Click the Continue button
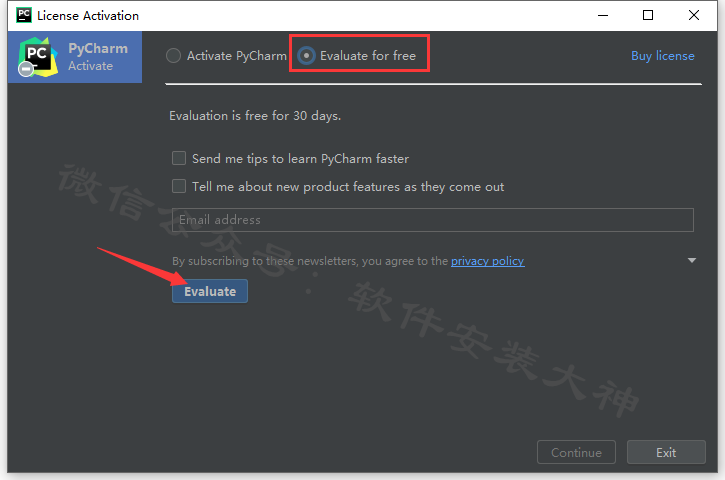The height and width of the screenshot is (480, 725). coord(576,452)
